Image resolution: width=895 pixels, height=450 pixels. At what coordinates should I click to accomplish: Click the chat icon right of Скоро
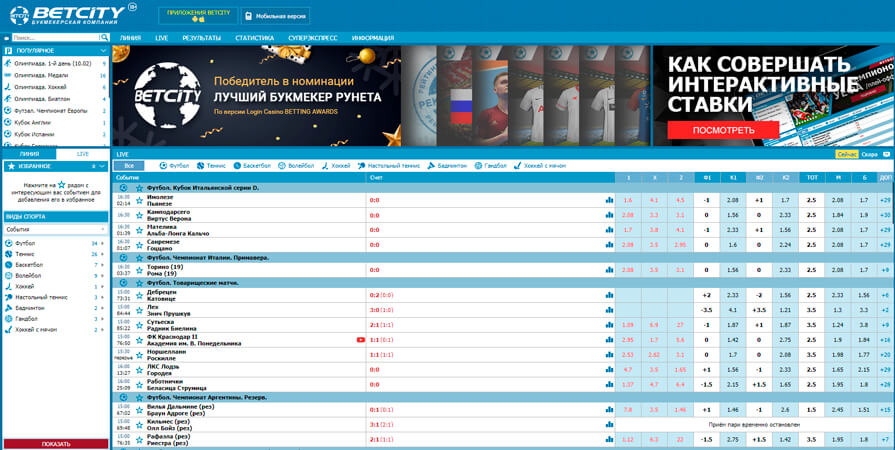tap(886, 154)
